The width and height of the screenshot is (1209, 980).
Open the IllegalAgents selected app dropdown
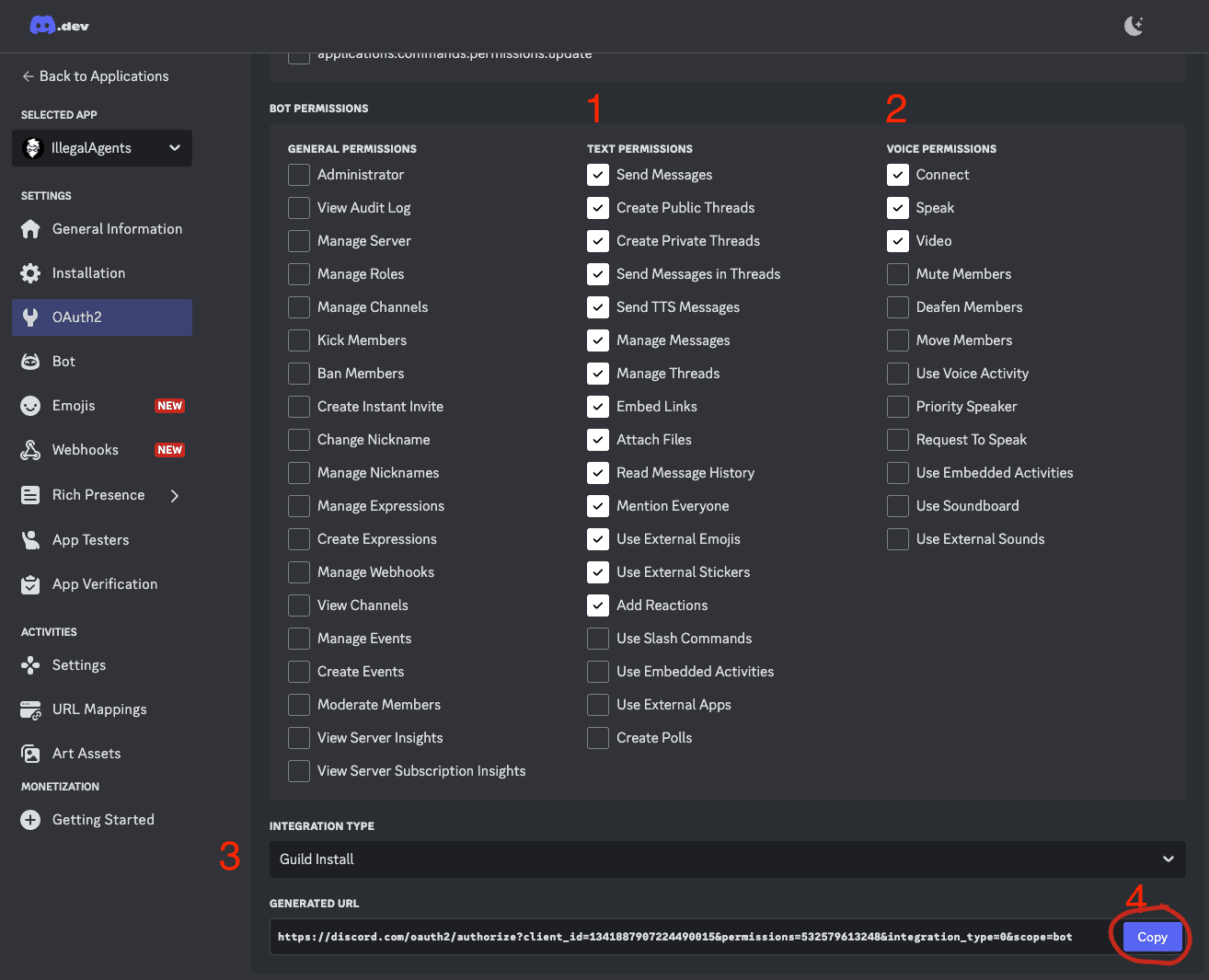click(102, 148)
